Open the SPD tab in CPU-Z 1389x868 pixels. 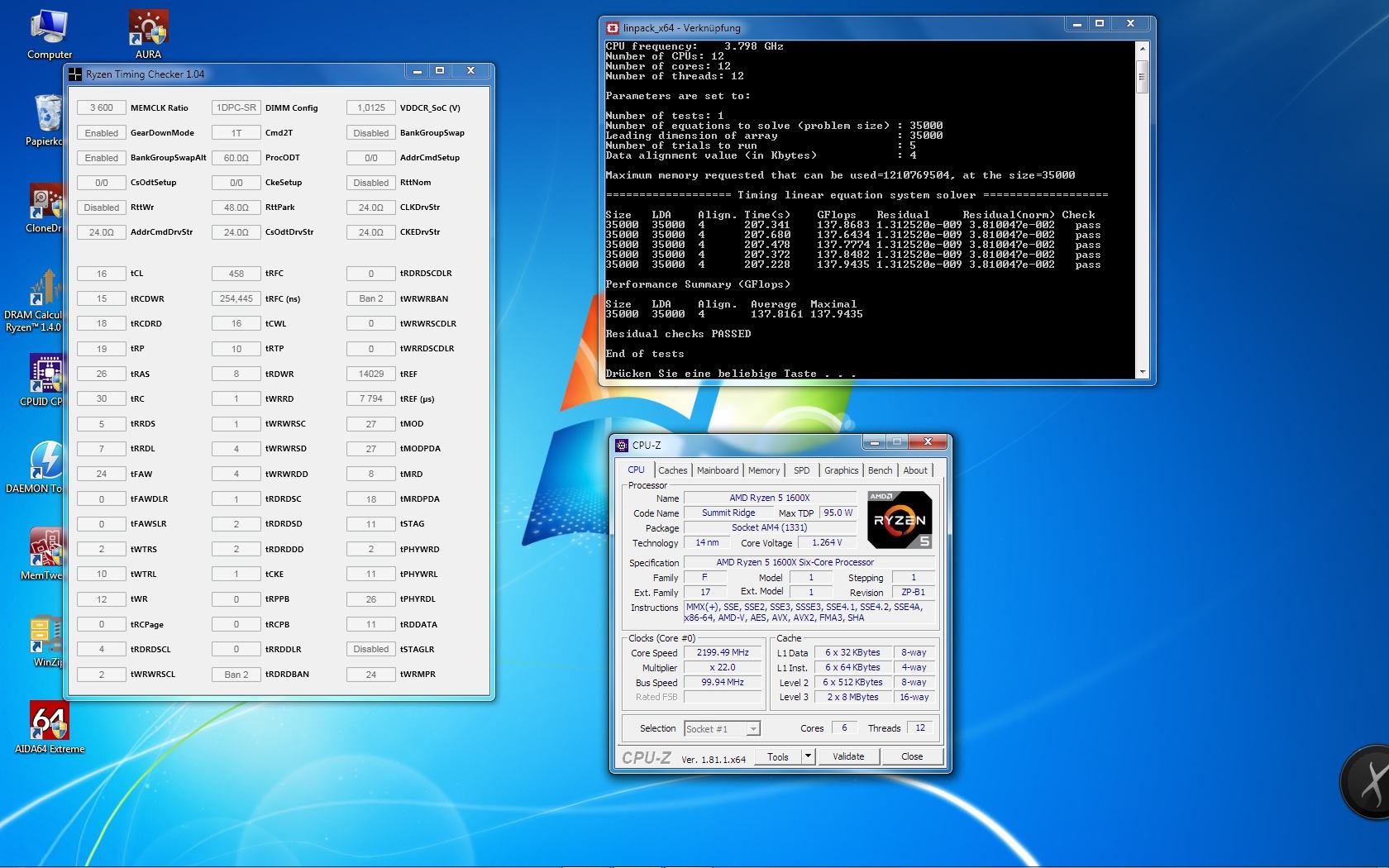pos(802,470)
